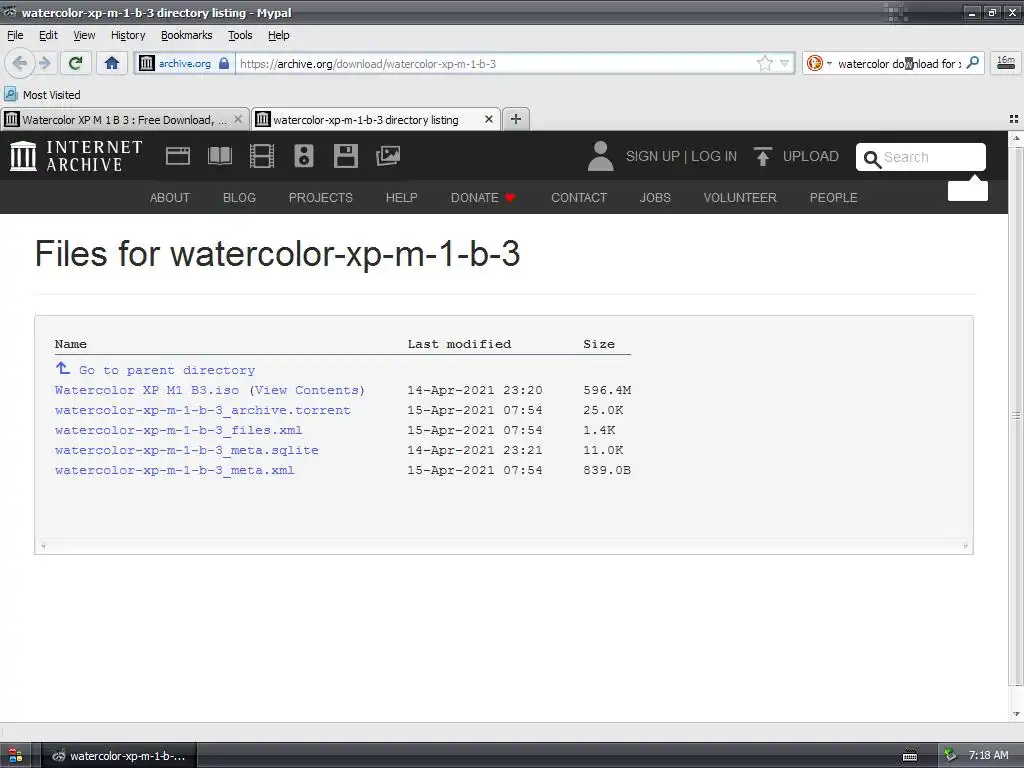
Task: Click the Start button on the taskbar
Action: pos(15,756)
